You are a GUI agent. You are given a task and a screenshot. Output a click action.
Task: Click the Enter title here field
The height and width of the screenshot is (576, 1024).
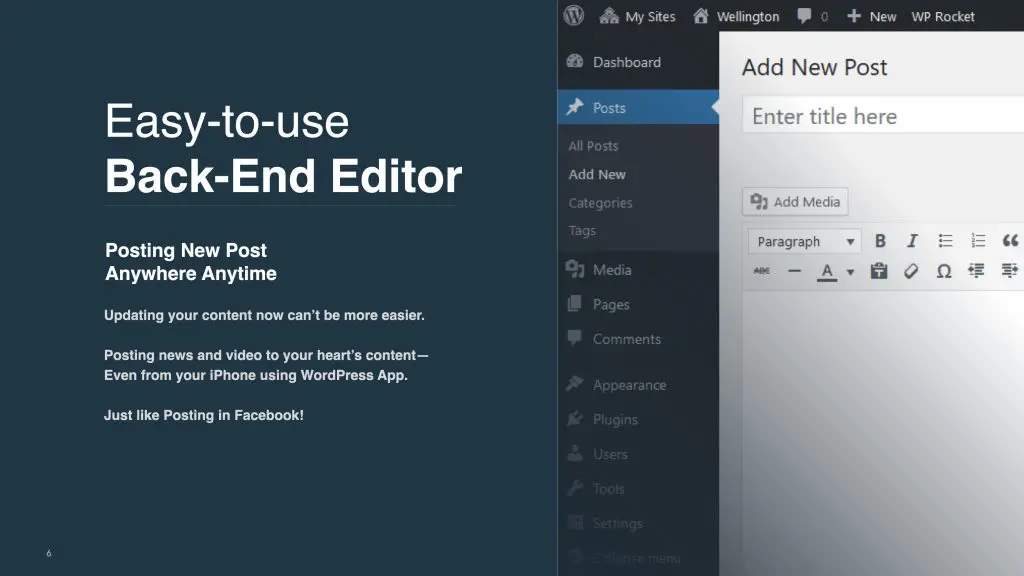(880, 116)
